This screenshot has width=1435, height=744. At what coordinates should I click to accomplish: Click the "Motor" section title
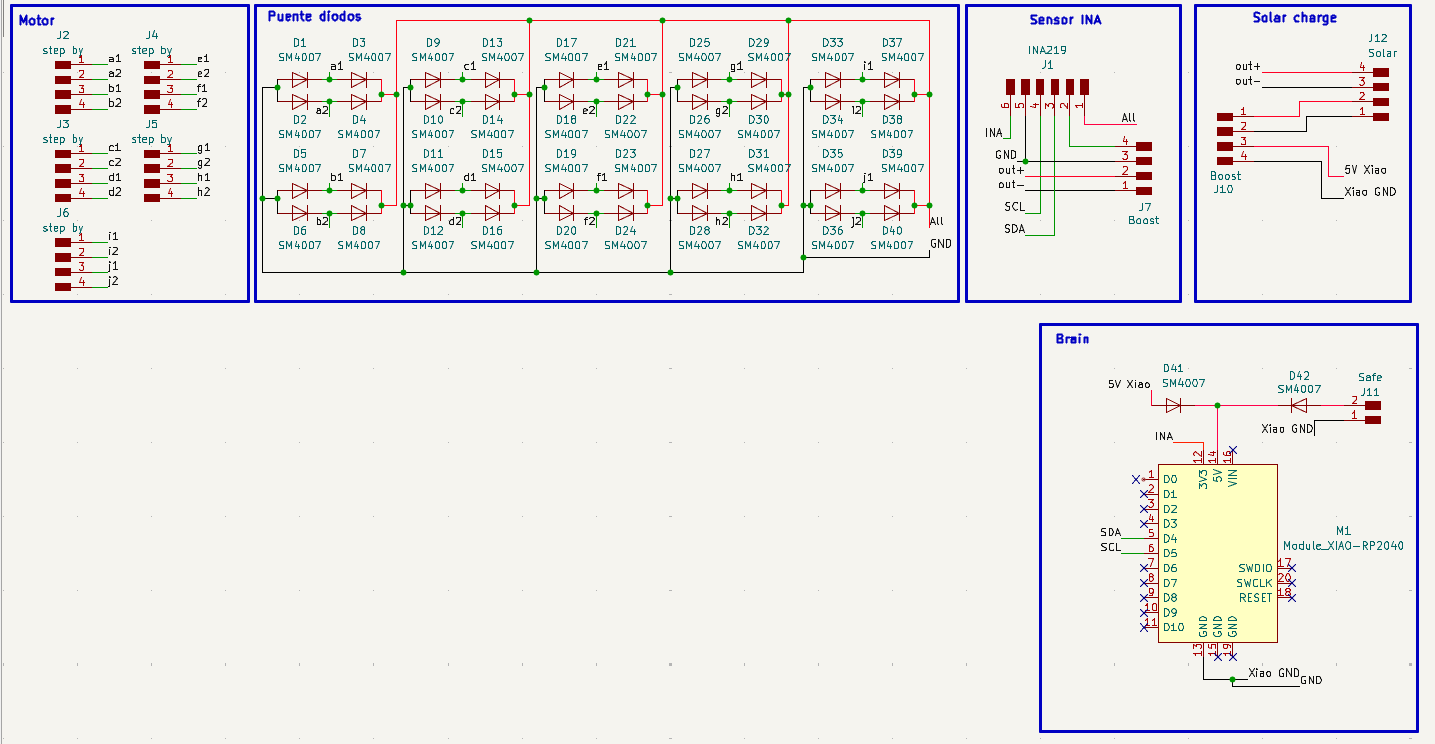pyautogui.click(x=37, y=20)
